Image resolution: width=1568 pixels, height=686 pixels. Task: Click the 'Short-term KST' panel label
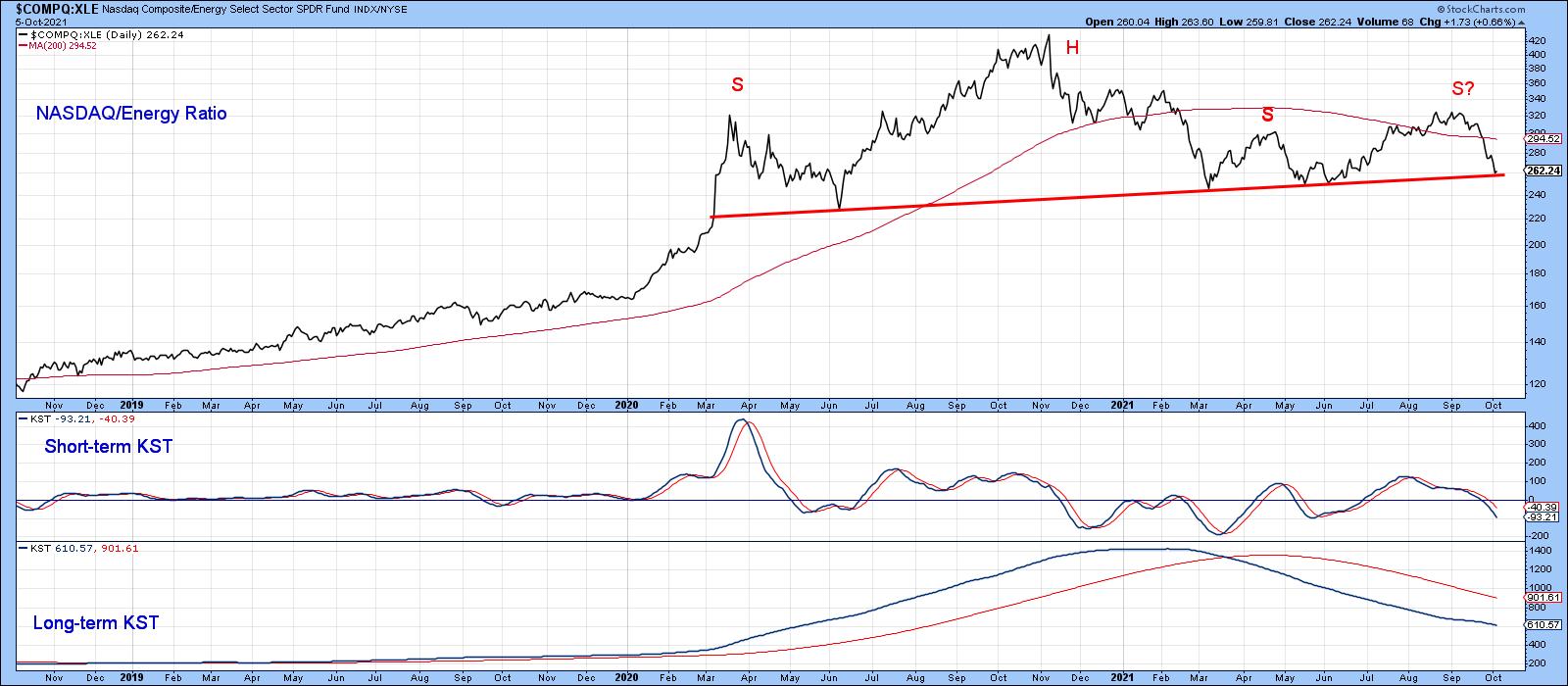tap(109, 447)
